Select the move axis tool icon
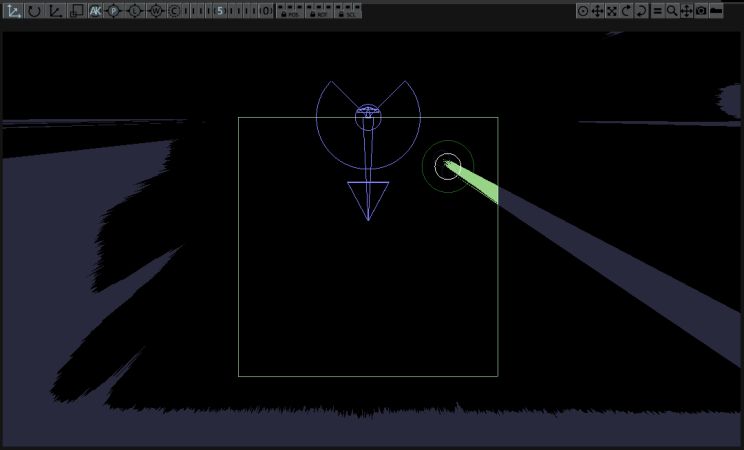This screenshot has height=450, width=744. [13, 11]
